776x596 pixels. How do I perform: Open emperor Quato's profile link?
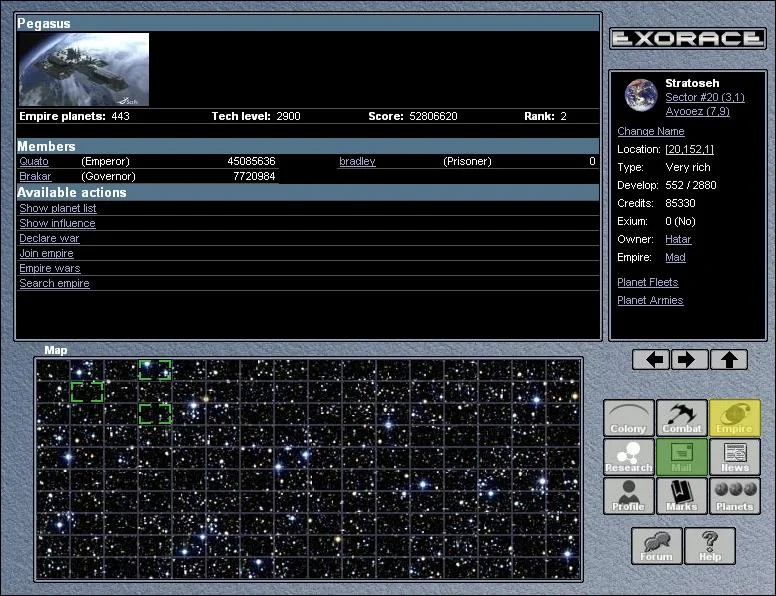[34, 162]
